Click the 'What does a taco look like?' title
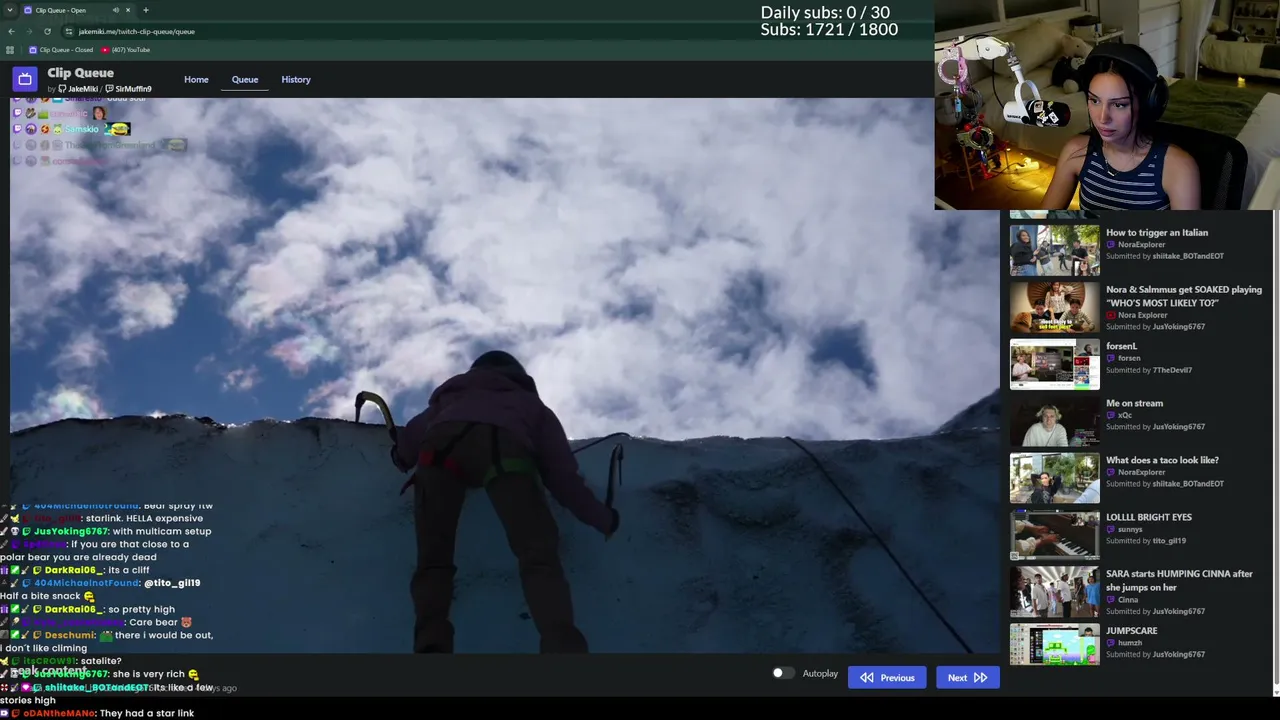 [x=1162, y=460]
